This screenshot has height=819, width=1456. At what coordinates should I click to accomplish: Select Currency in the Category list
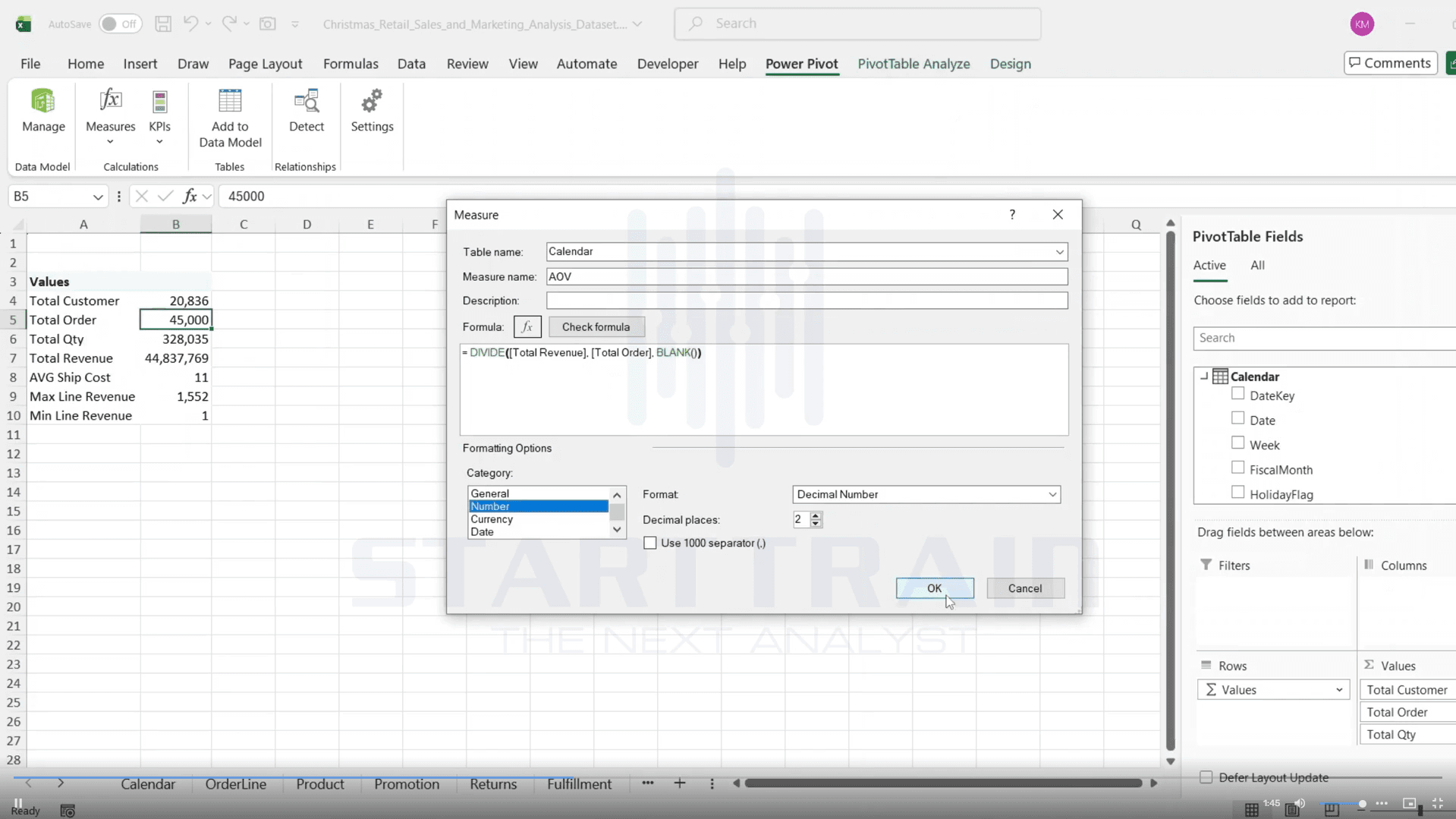point(538,519)
